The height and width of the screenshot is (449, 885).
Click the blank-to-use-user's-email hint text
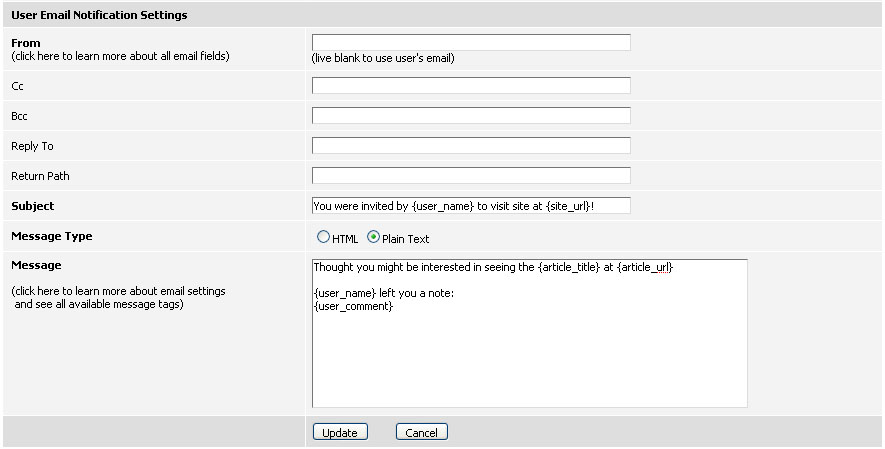[x=383, y=58]
